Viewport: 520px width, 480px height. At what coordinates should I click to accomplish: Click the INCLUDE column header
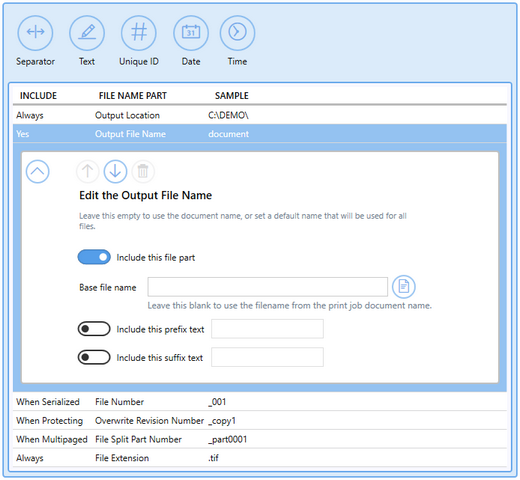[x=38, y=96]
